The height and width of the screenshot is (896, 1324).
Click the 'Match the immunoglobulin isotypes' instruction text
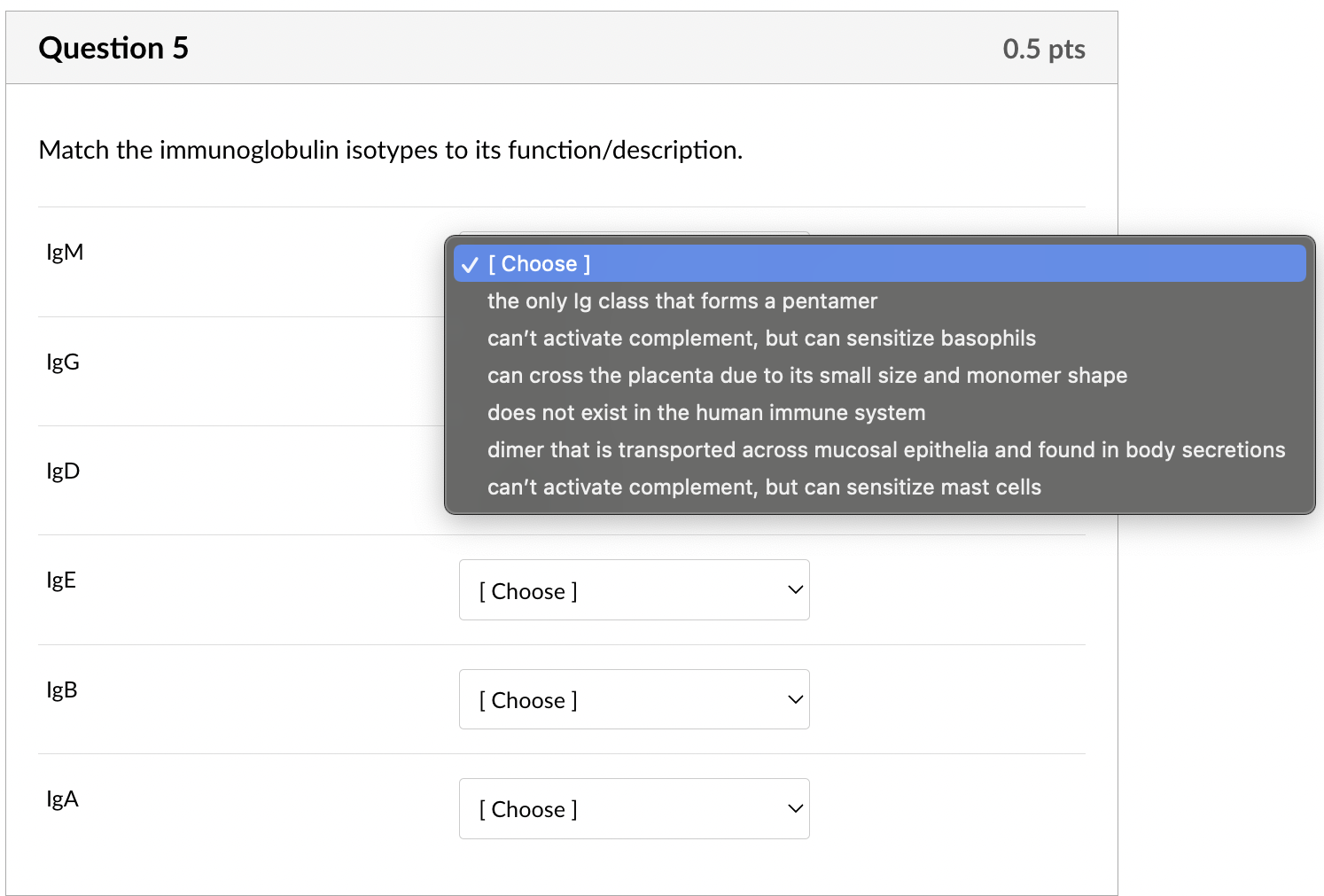(x=390, y=150)
